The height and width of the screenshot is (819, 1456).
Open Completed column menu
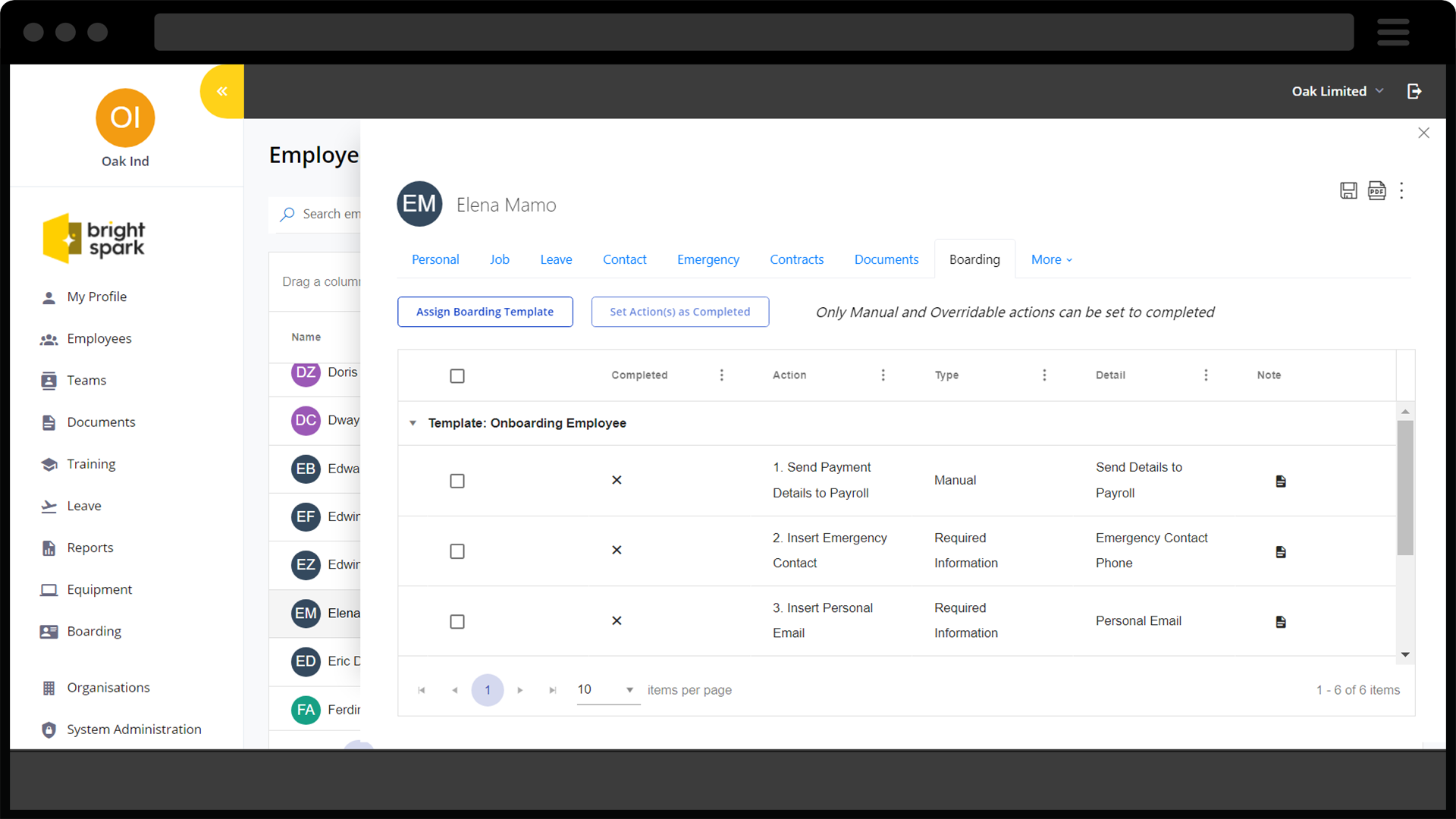pos(721,375)
